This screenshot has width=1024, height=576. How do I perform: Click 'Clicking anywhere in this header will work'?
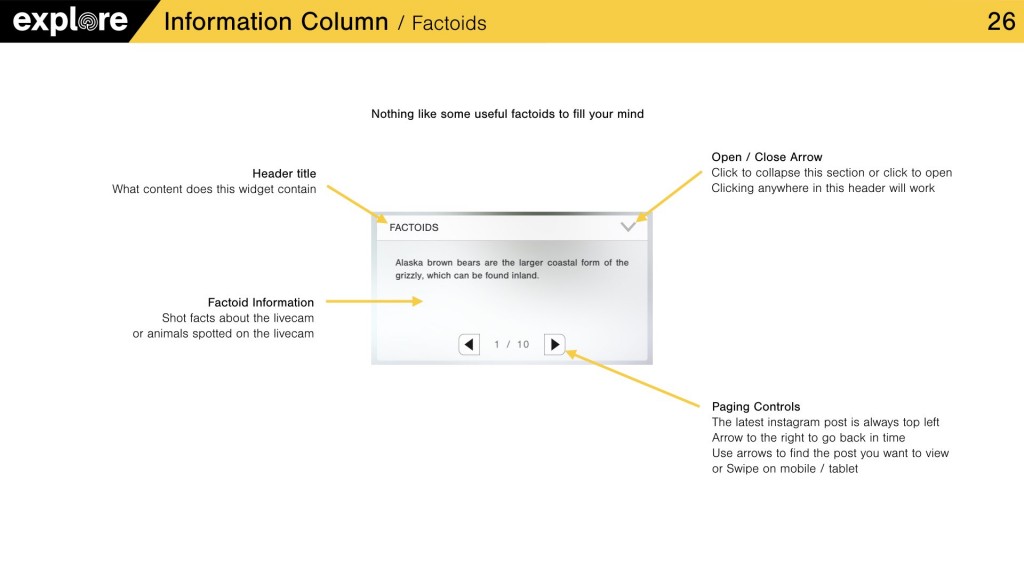point(822,188)
